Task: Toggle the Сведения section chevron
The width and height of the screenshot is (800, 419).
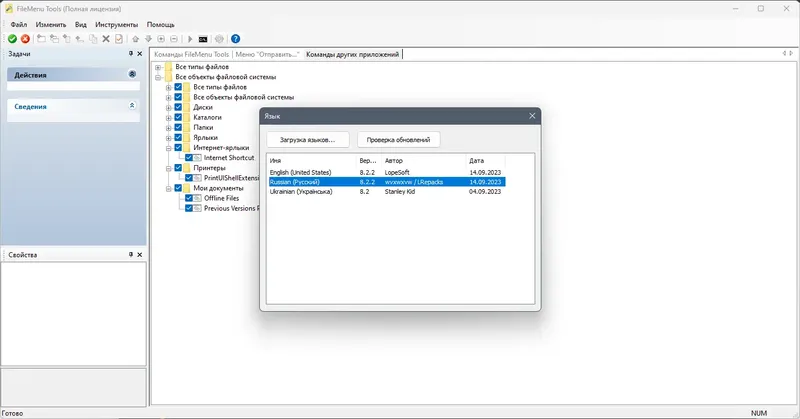Action: pos(132,106)
